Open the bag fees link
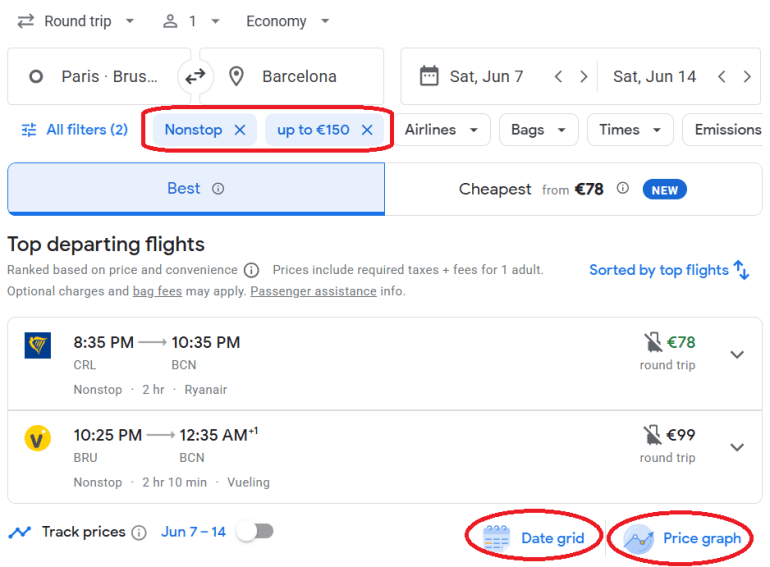 coord(155,292)
